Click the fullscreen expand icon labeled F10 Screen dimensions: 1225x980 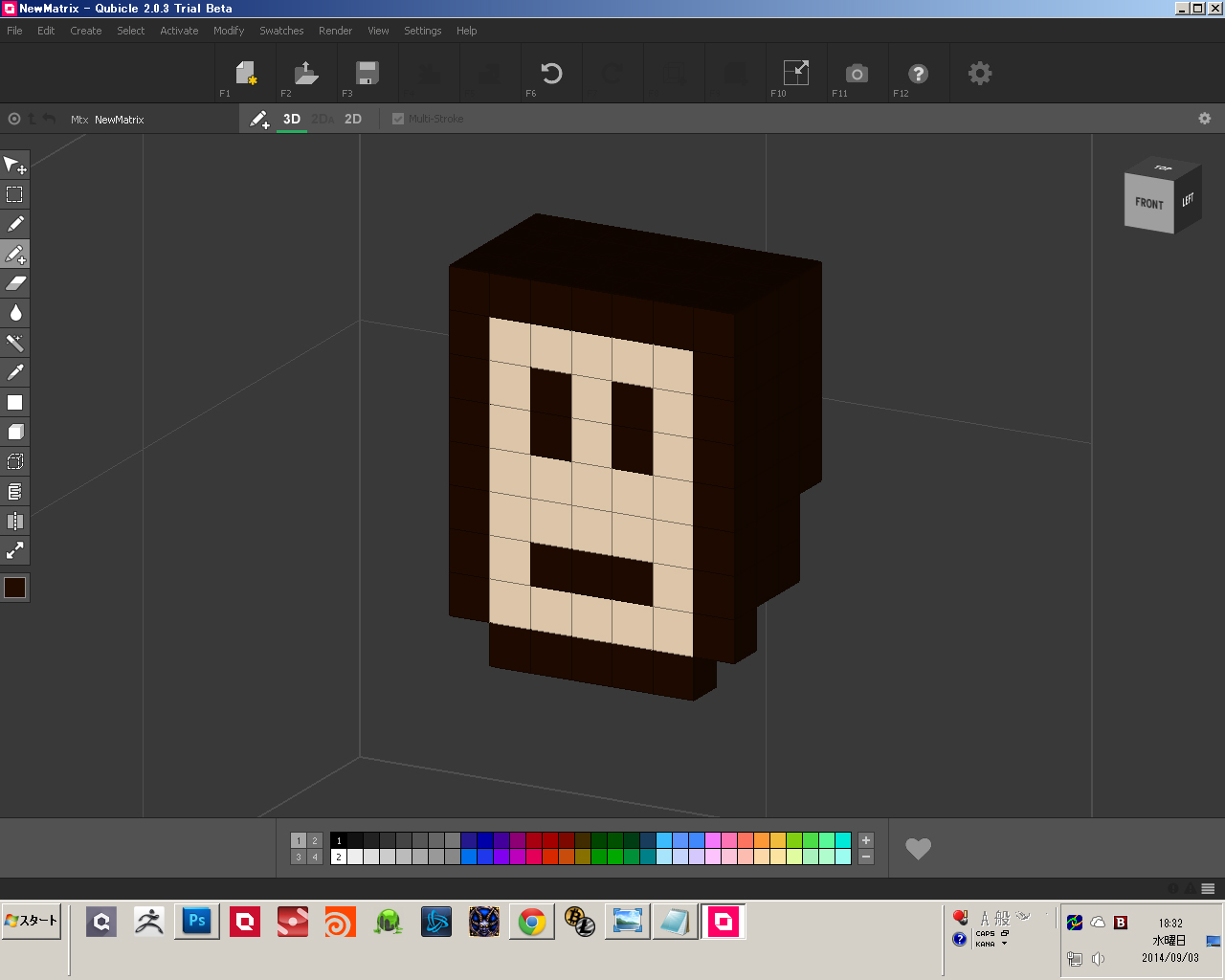(796, 74)
